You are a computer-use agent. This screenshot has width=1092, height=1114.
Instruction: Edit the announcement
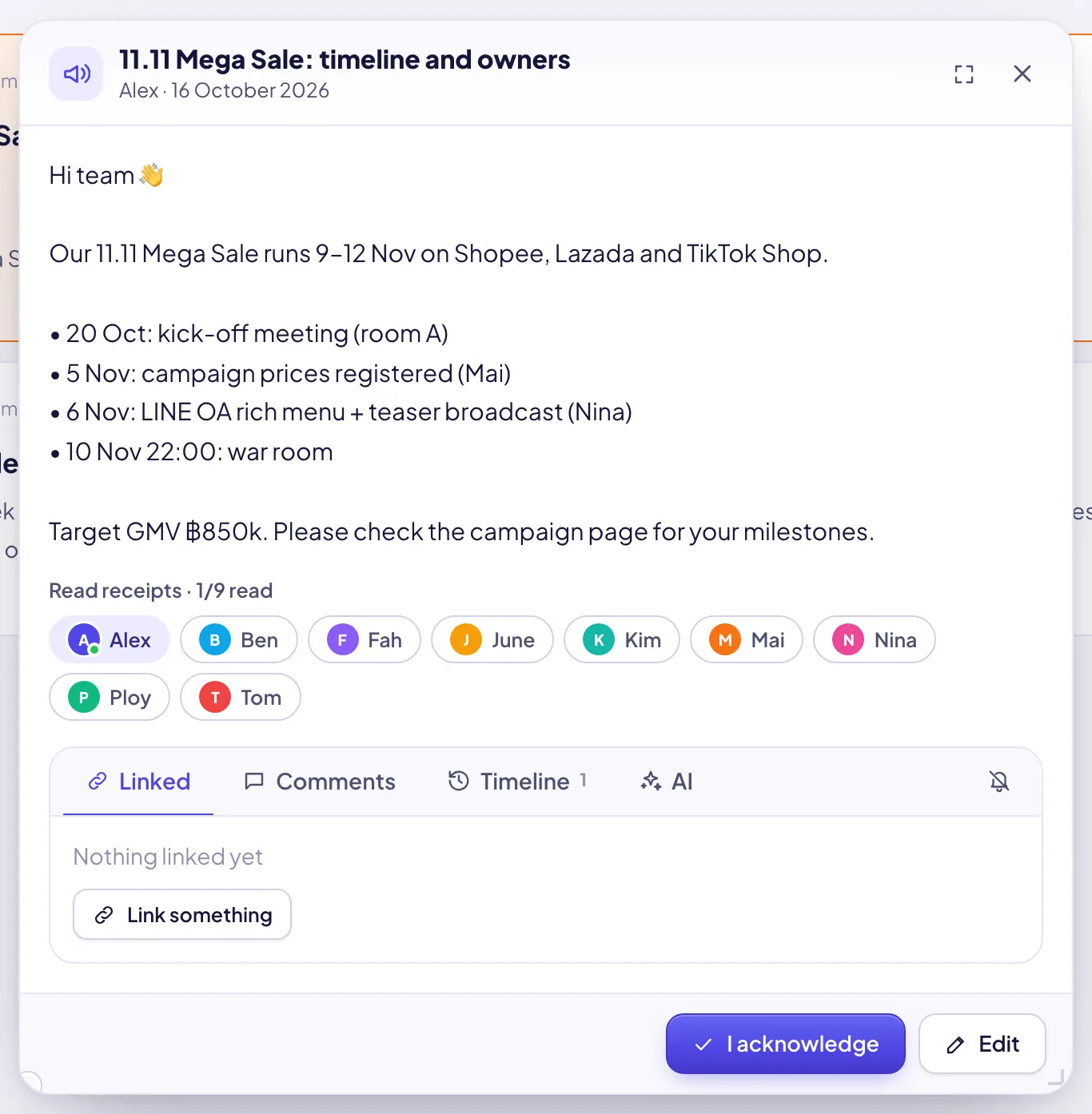(982, 1044)
